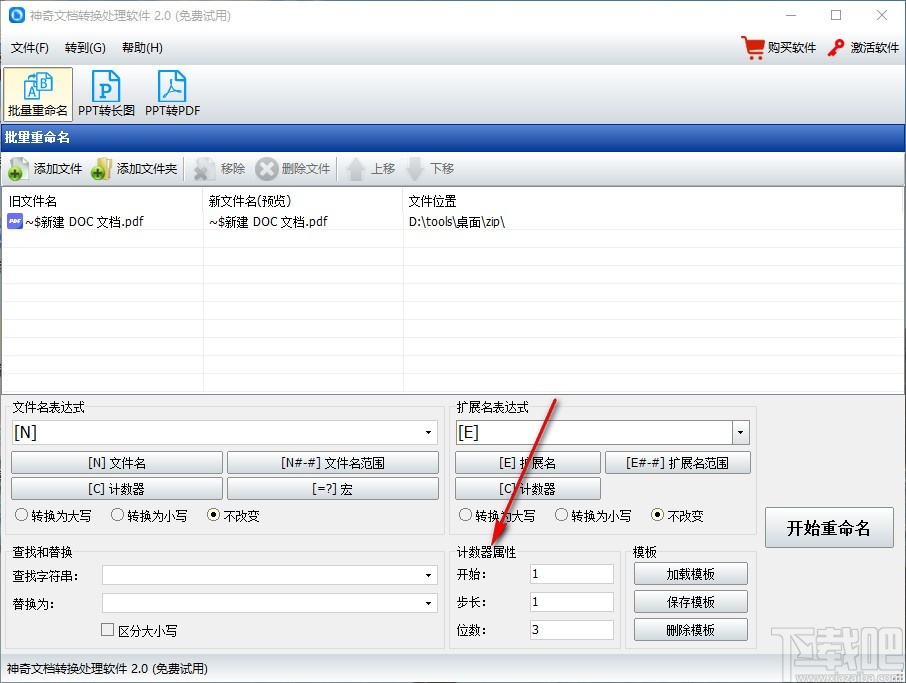The width and height of the screenshot is (906, 683).
Task: Click the 加载模板 button
Action: pos(690,574)
